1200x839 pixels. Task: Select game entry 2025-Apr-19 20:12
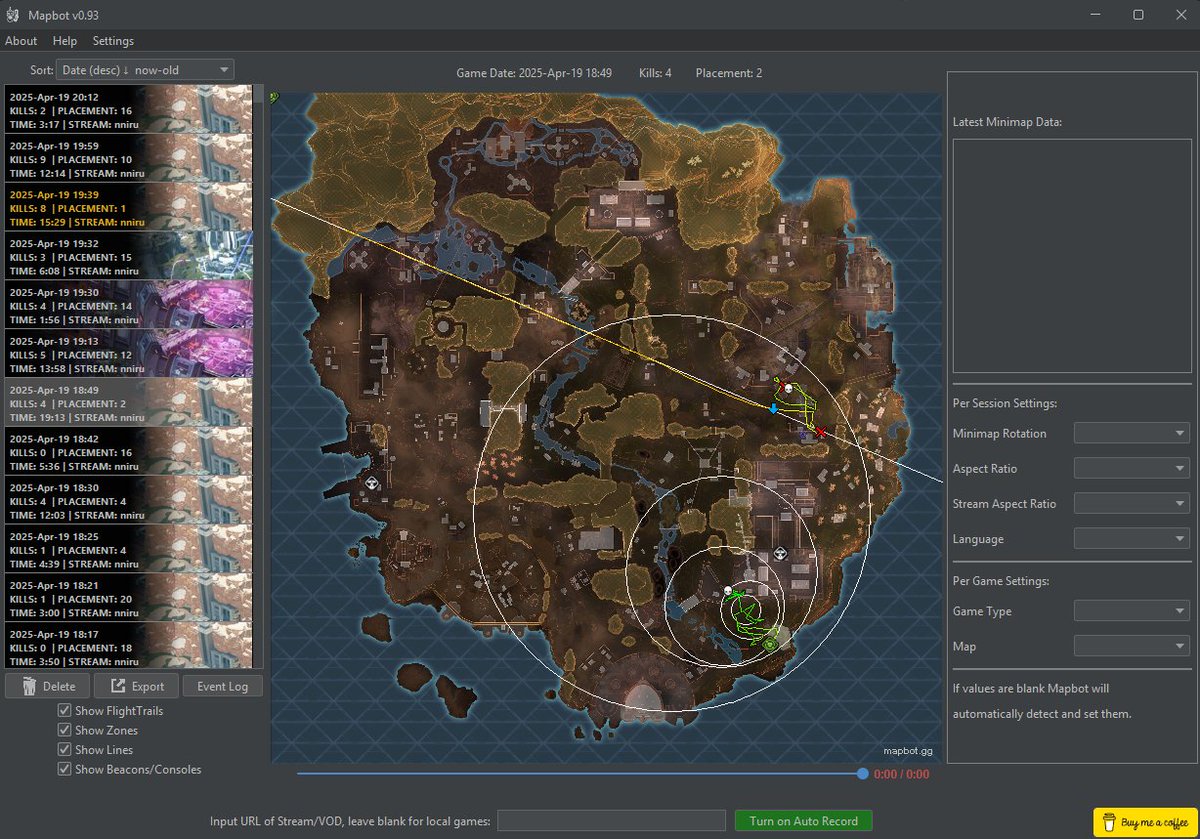point(128,109)
